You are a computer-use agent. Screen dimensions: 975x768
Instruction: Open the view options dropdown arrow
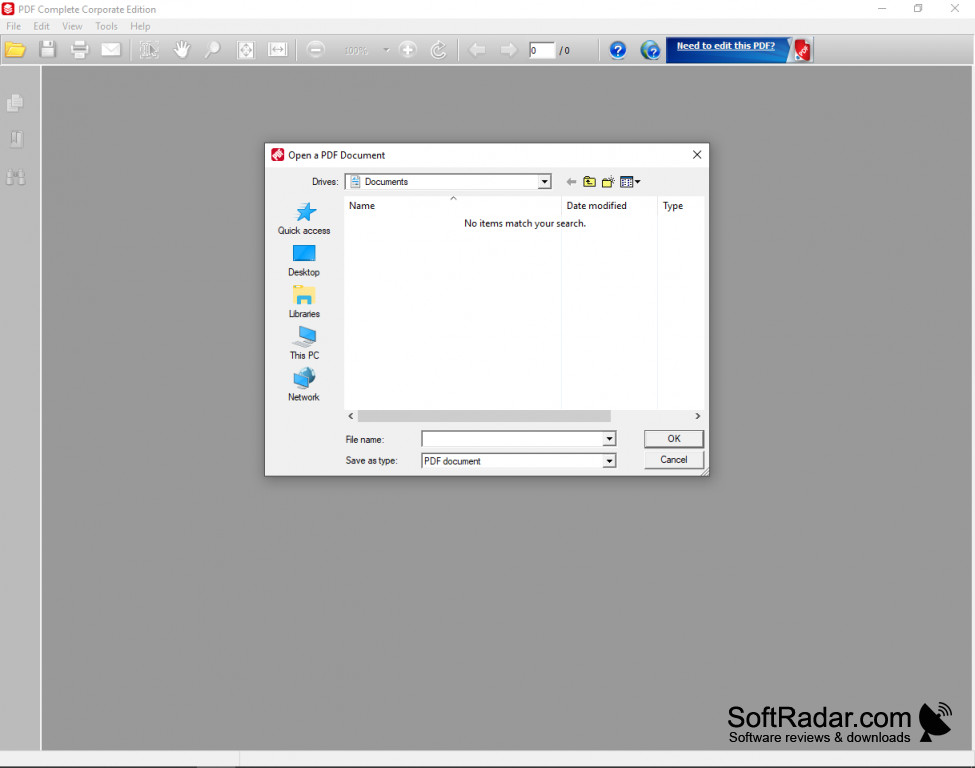coord(638,181)
